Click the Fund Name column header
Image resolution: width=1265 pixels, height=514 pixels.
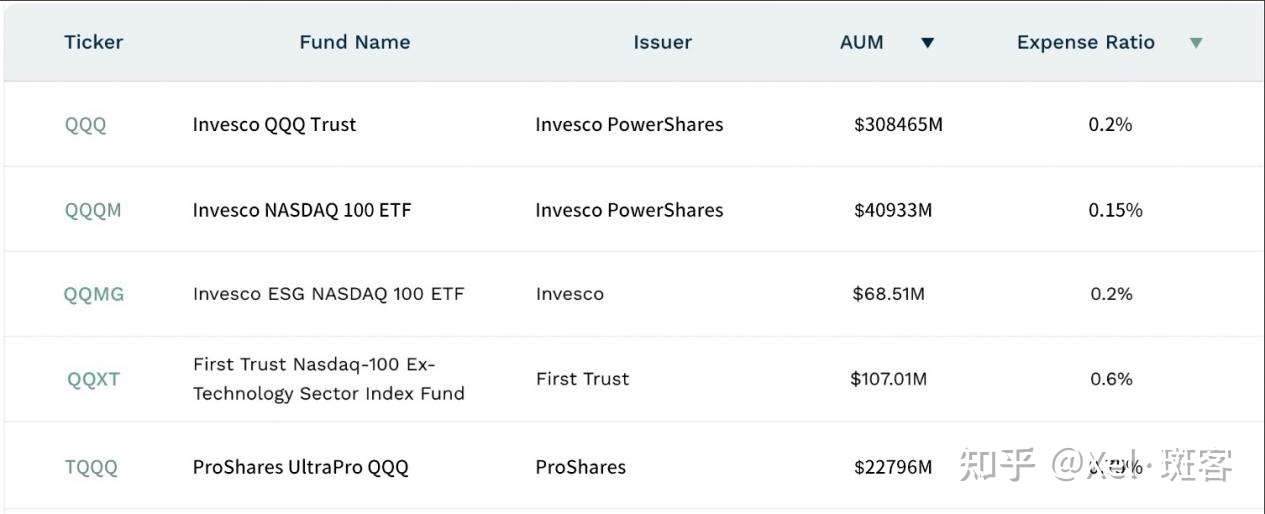[355, 42]
